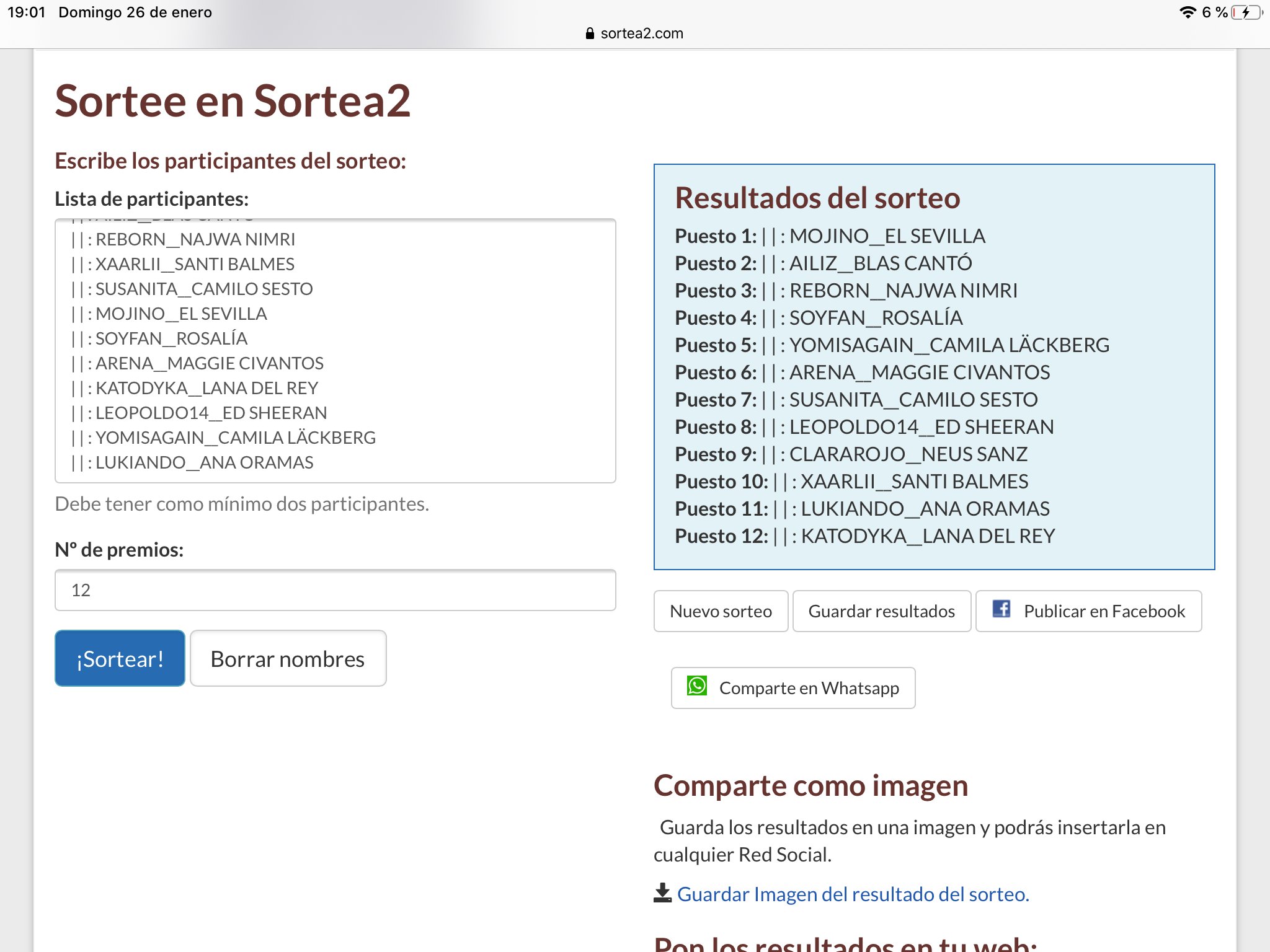The image size is (1270, 952).
Task: Click Puesto 11 result LUKIANDO__ANA ORAMAS
Action: pyautogui.click(x=863, y=509)
